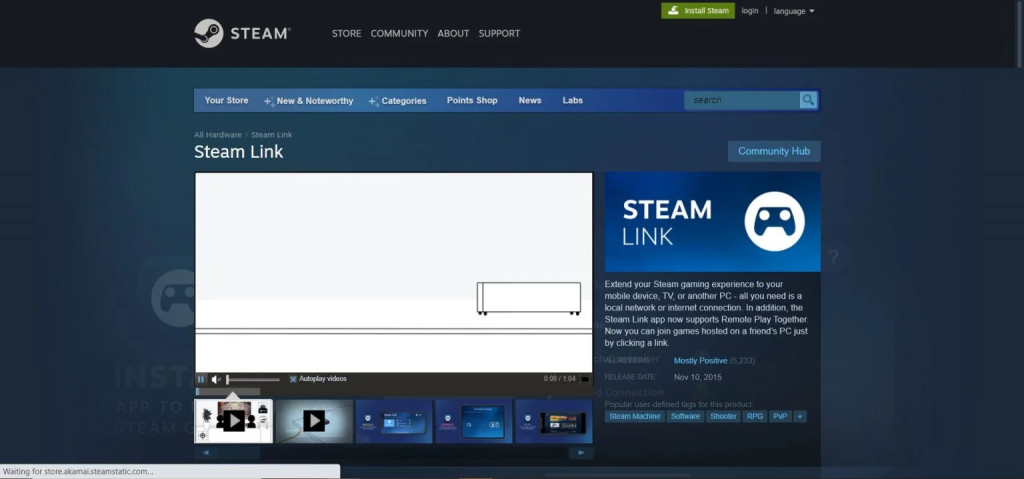Open the Community Hub button
Viewport: 1024px width, 479px height.
(x=774, y=151)
